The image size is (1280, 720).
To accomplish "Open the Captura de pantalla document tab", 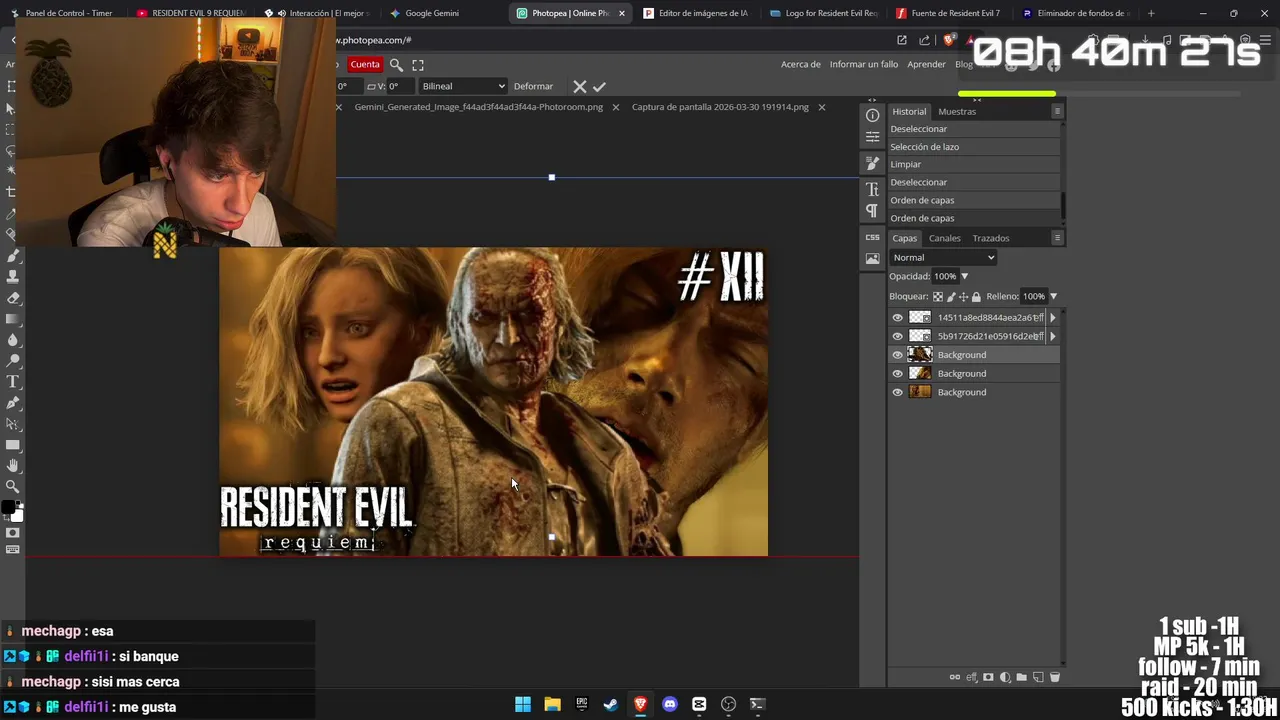I will [720, 107].
